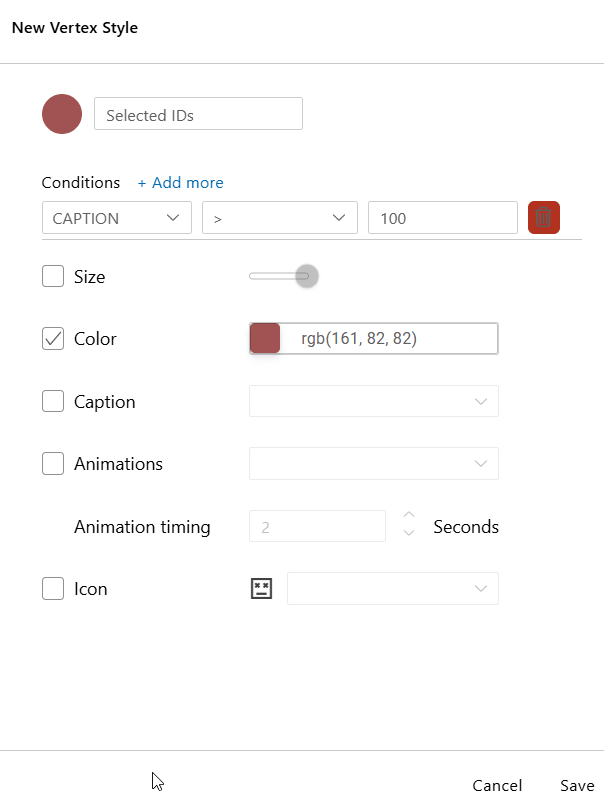604x803 pixels.
Task: Open the CAPTION property dropdown
Action: (117, 218)
